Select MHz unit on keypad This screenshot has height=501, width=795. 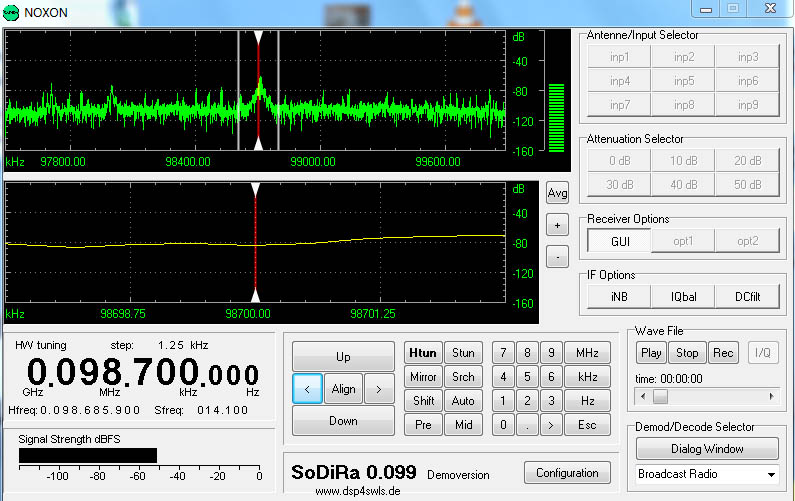pos(587,353)
